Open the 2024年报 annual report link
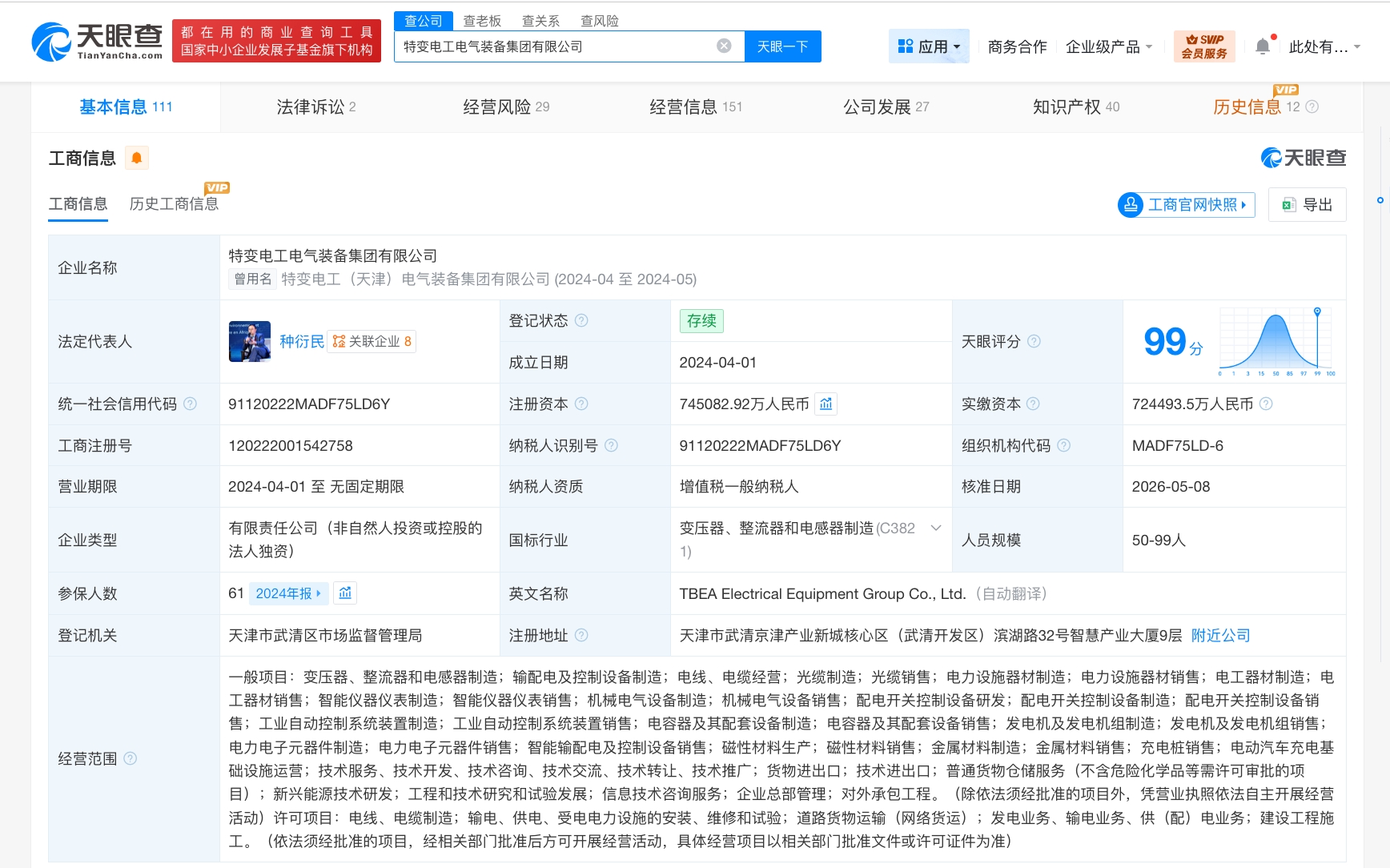 (x=288, y=593)
